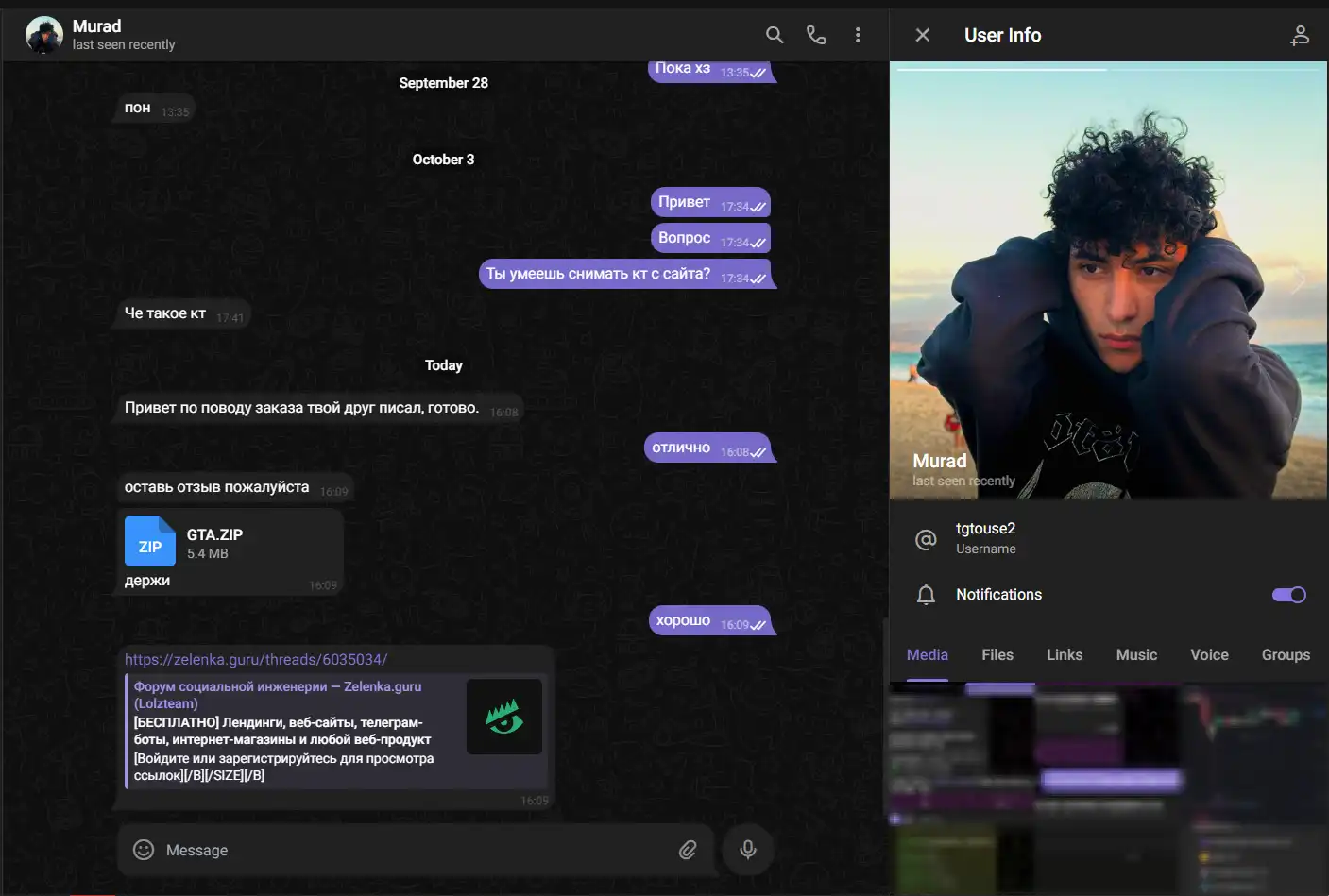Click the Zelenka.guru link preview thumbnail
The width and height of the screenshot is (1329, 896).
pos(504,717)
